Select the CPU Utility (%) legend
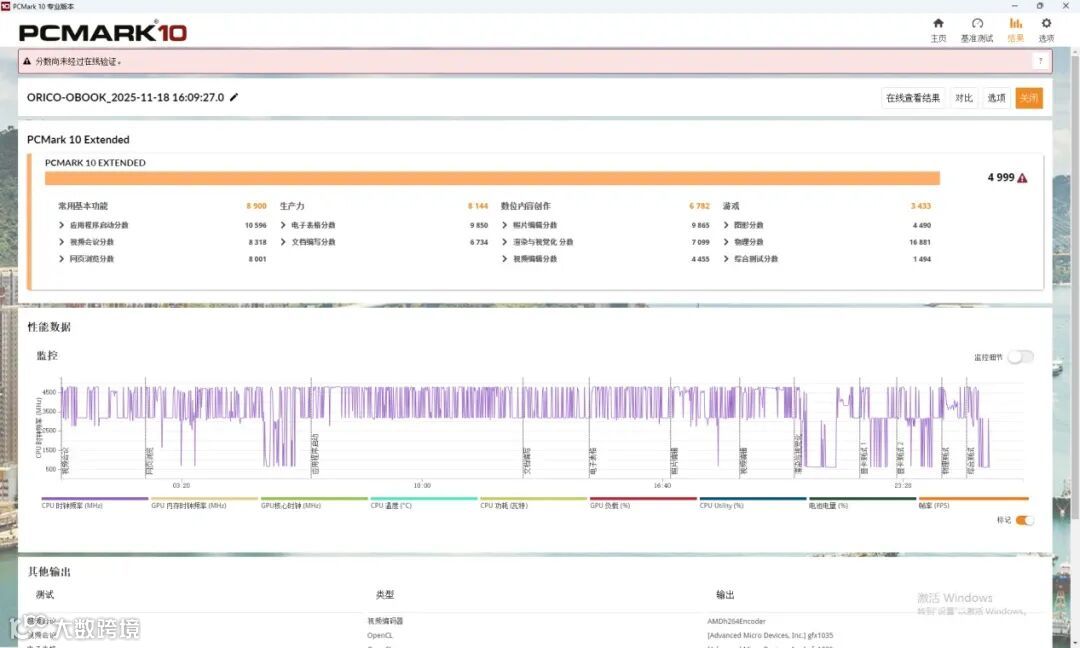This screenshot has width=1080, height=648. pyautogui.click(x=752, y=503)
